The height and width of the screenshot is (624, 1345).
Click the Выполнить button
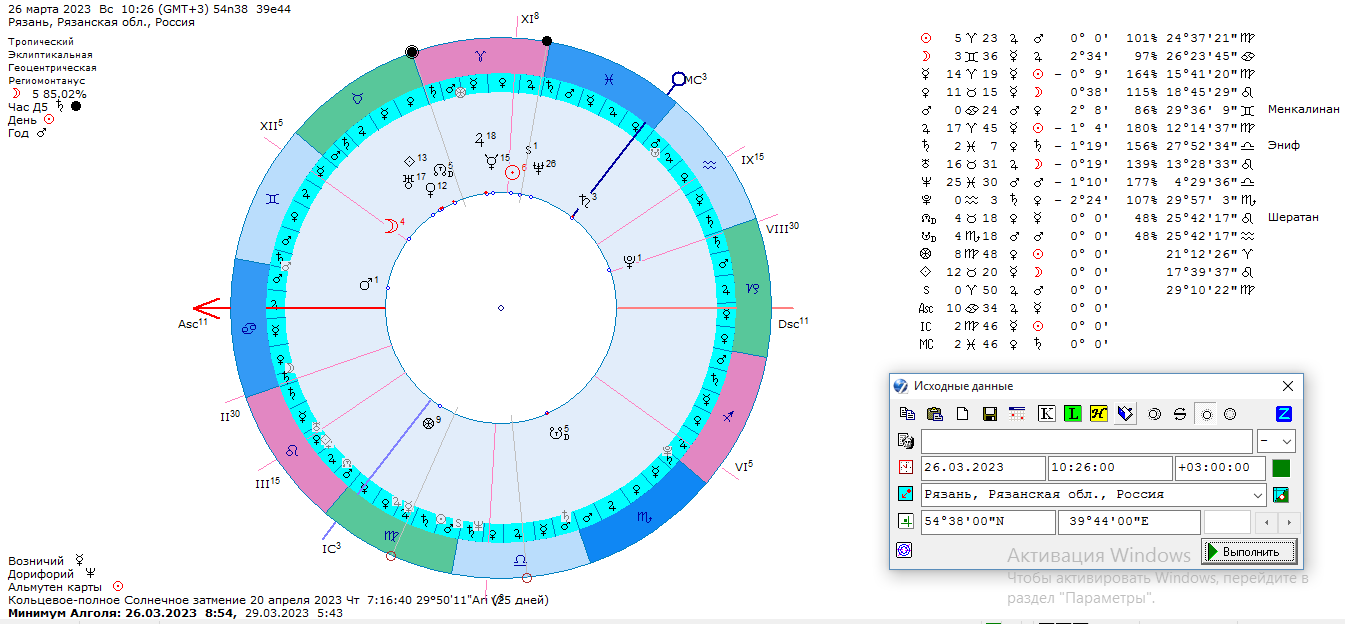point(1250,551)
